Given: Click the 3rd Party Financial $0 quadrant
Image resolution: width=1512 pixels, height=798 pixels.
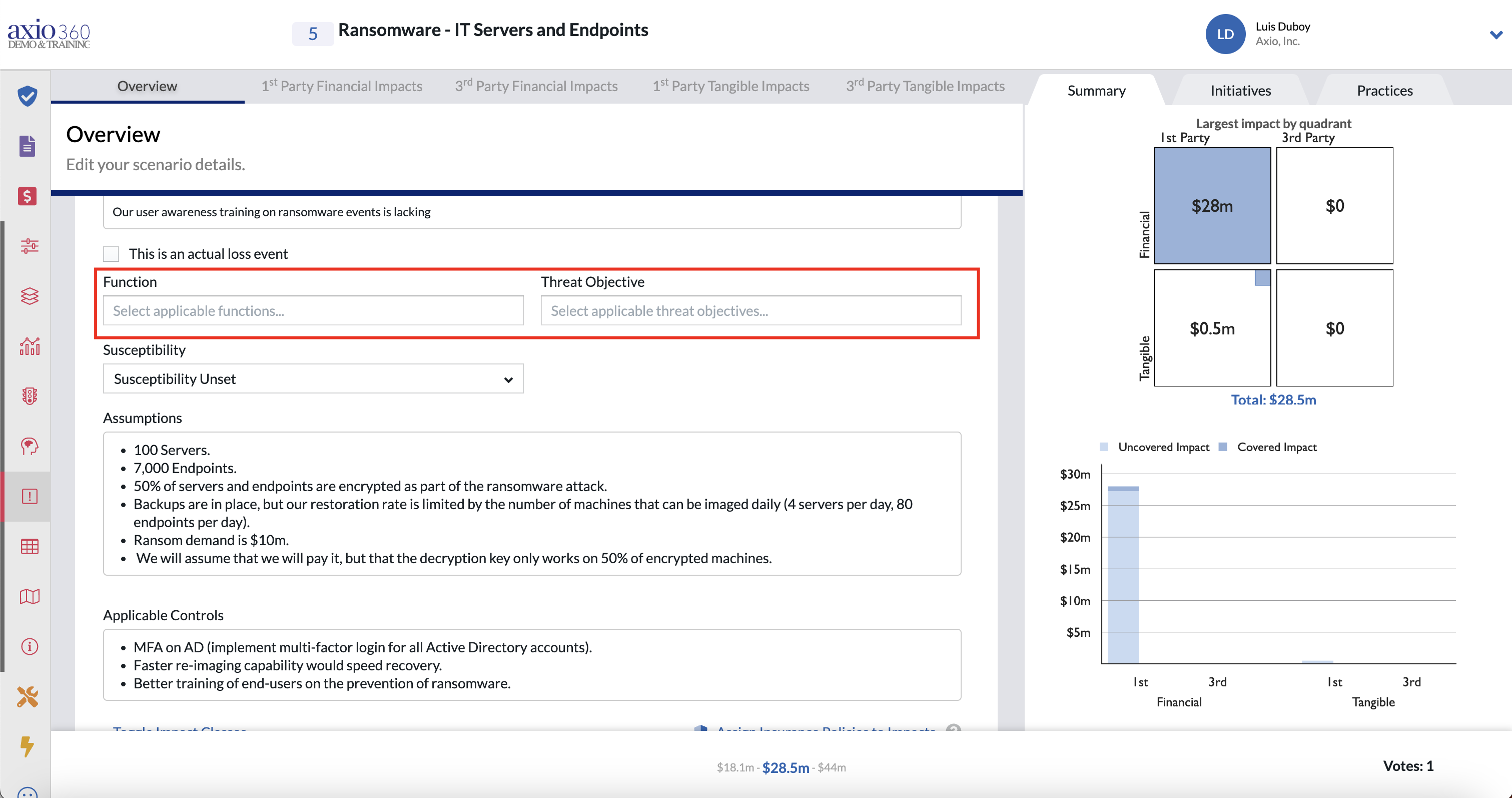Looking at the screenshot, I should tap(1334, 206).
